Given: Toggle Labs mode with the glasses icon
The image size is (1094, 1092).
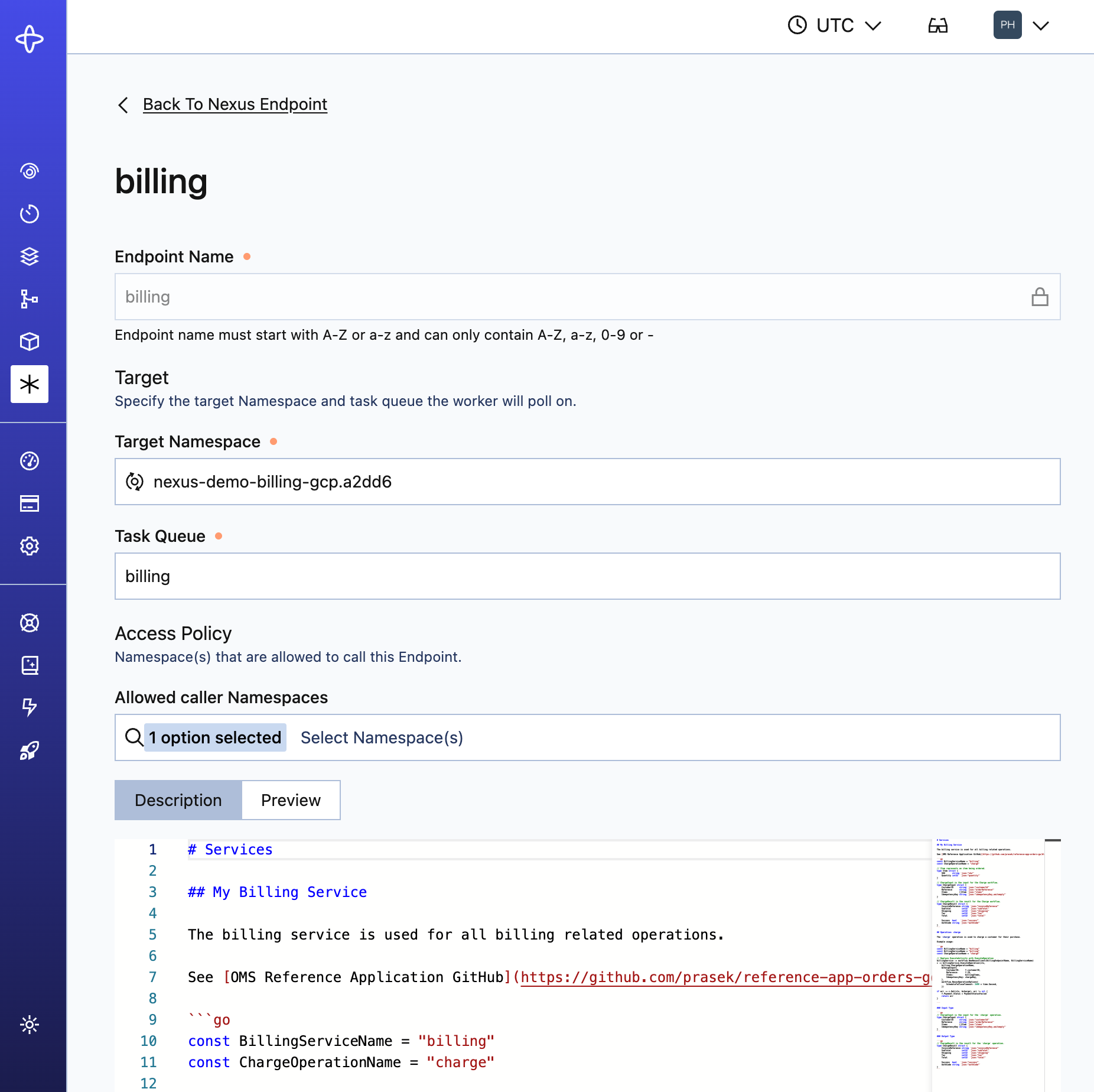Looking at the screenshot, I should click(938, 25).
